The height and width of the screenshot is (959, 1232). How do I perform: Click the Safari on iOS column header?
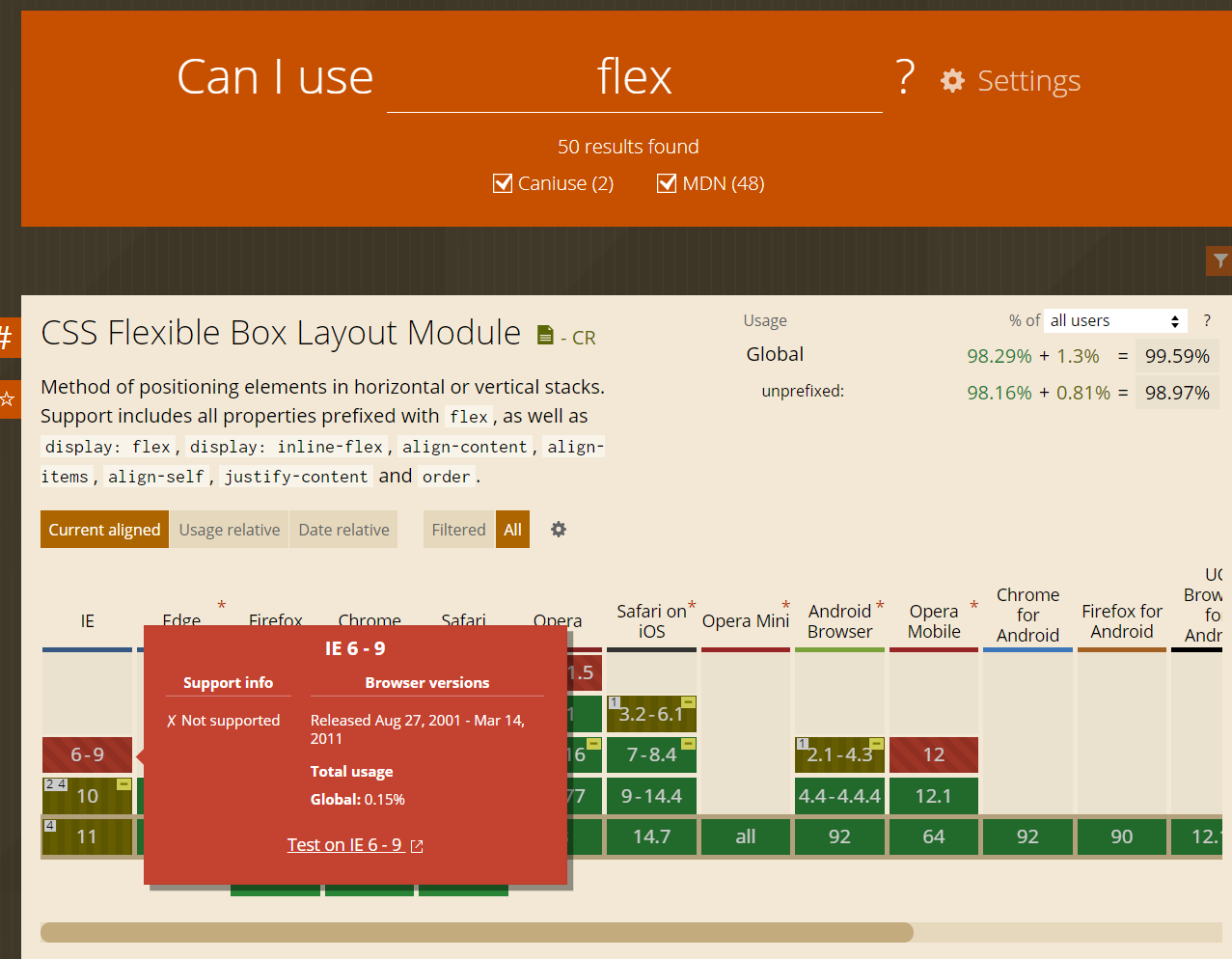pos(651,621)
